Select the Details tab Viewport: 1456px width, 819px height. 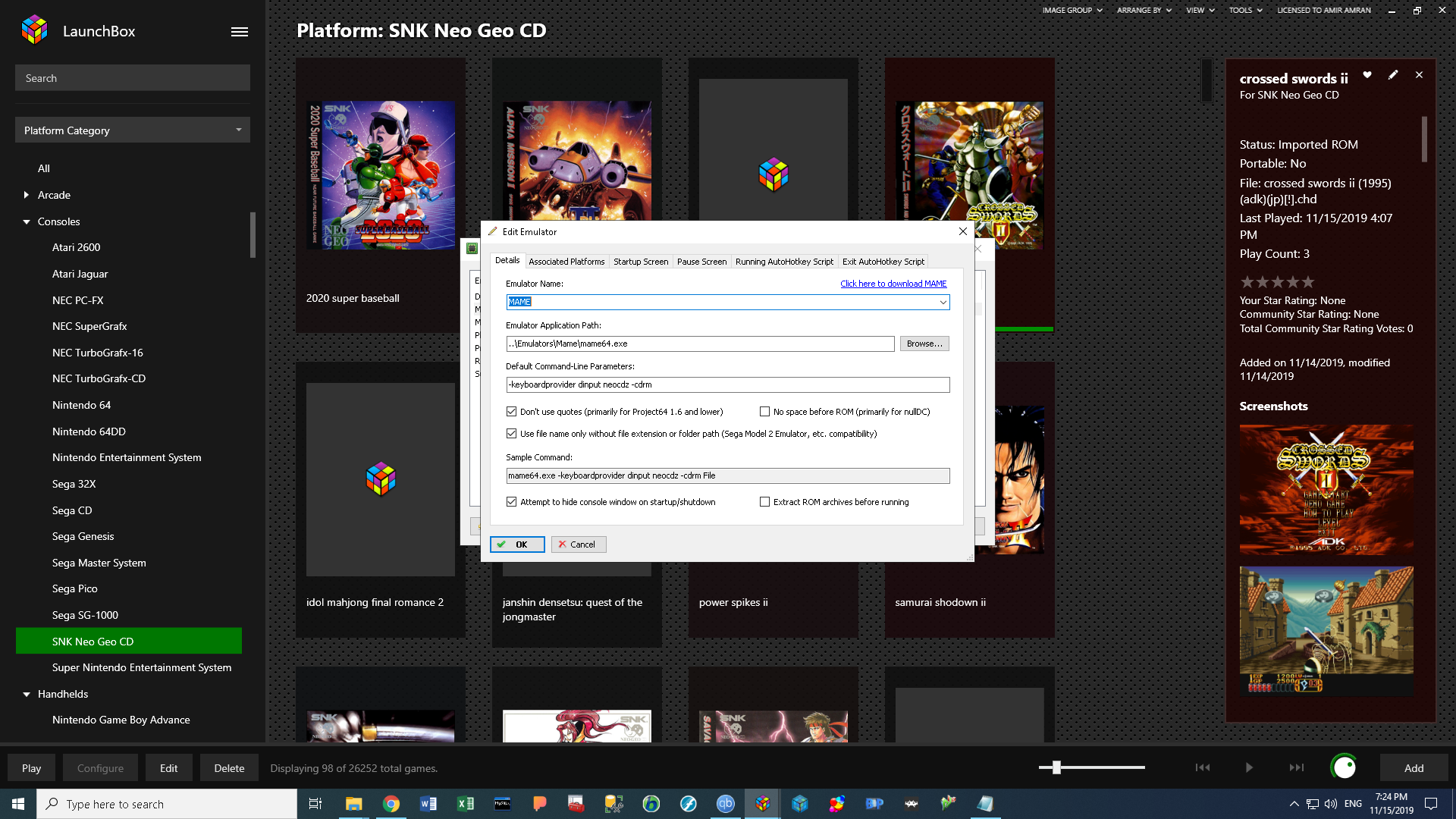(x=507, y=260)
